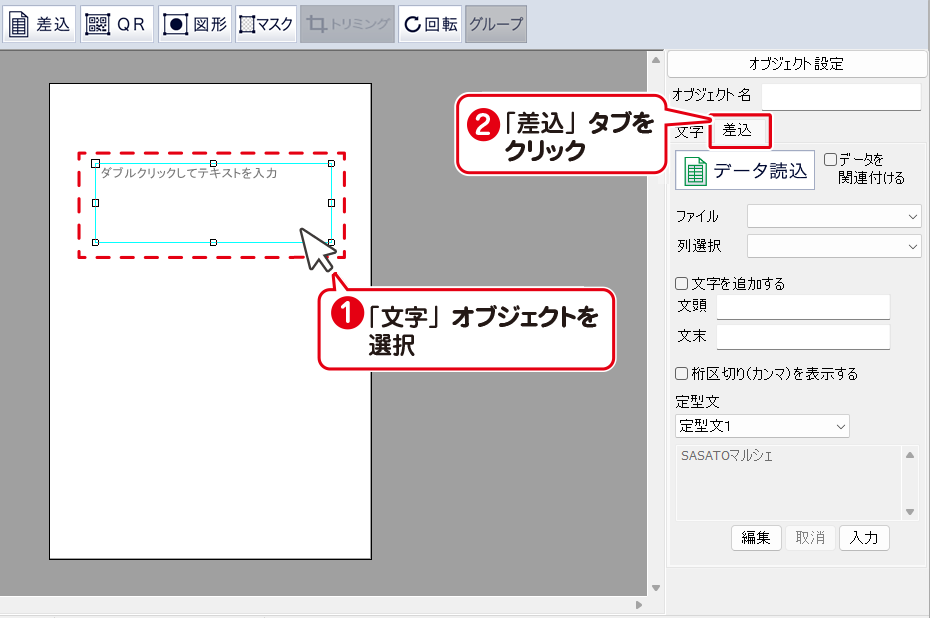This screenshot has width=930, height=618.
Task: Expand the 列選択 dropdown
Action: (834, 246)
